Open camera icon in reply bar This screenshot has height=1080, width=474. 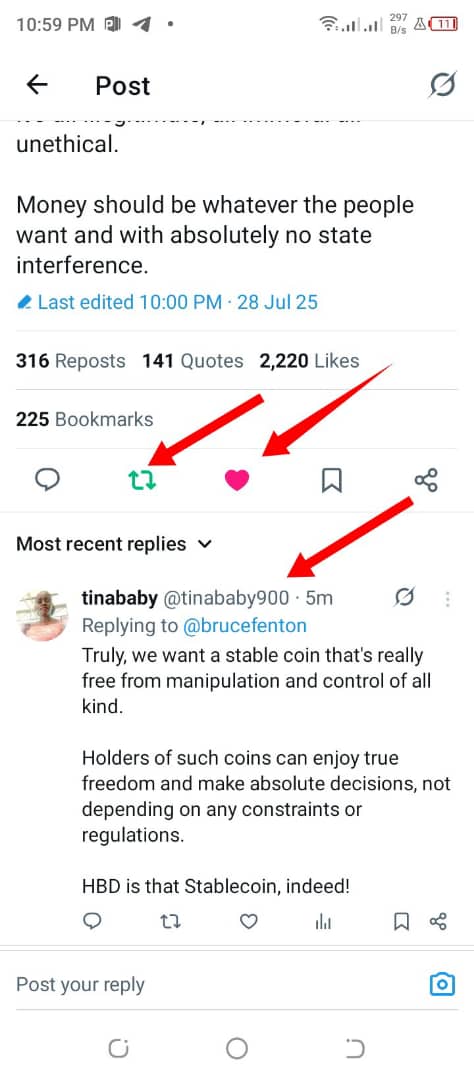click(442, 984)
